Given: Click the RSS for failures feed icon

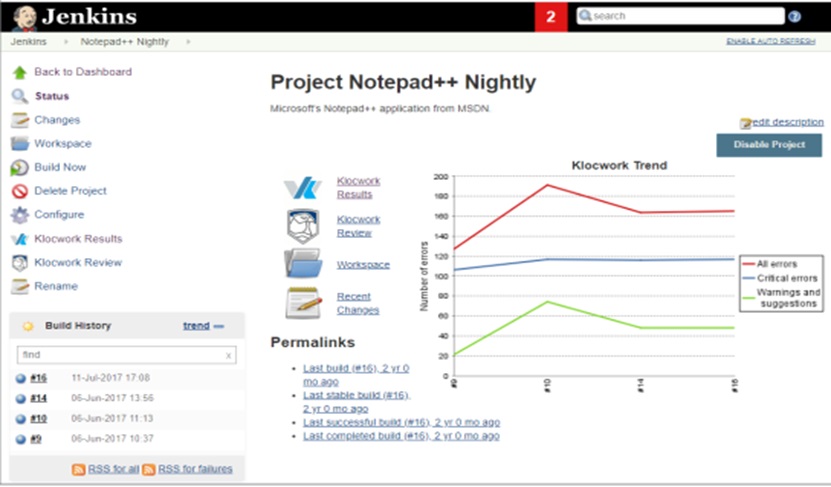Looking at the screenshot, I should click(x=149, y=470).
